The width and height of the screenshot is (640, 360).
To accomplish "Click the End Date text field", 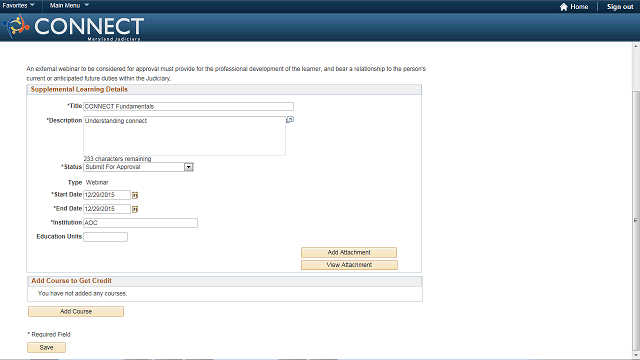I will click(x=107, y=209).
